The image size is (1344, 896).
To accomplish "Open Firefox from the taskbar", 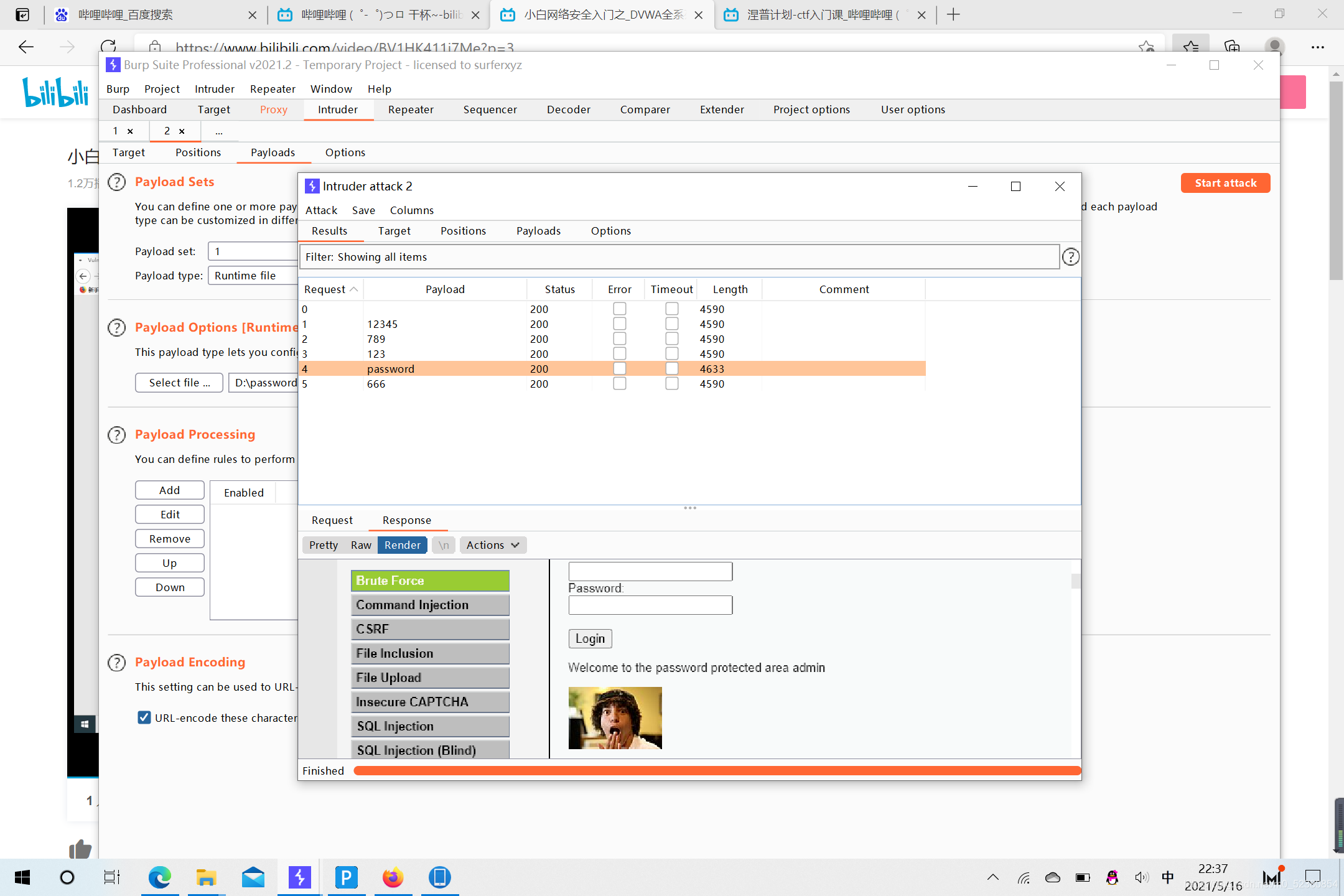I will [393, 877].
